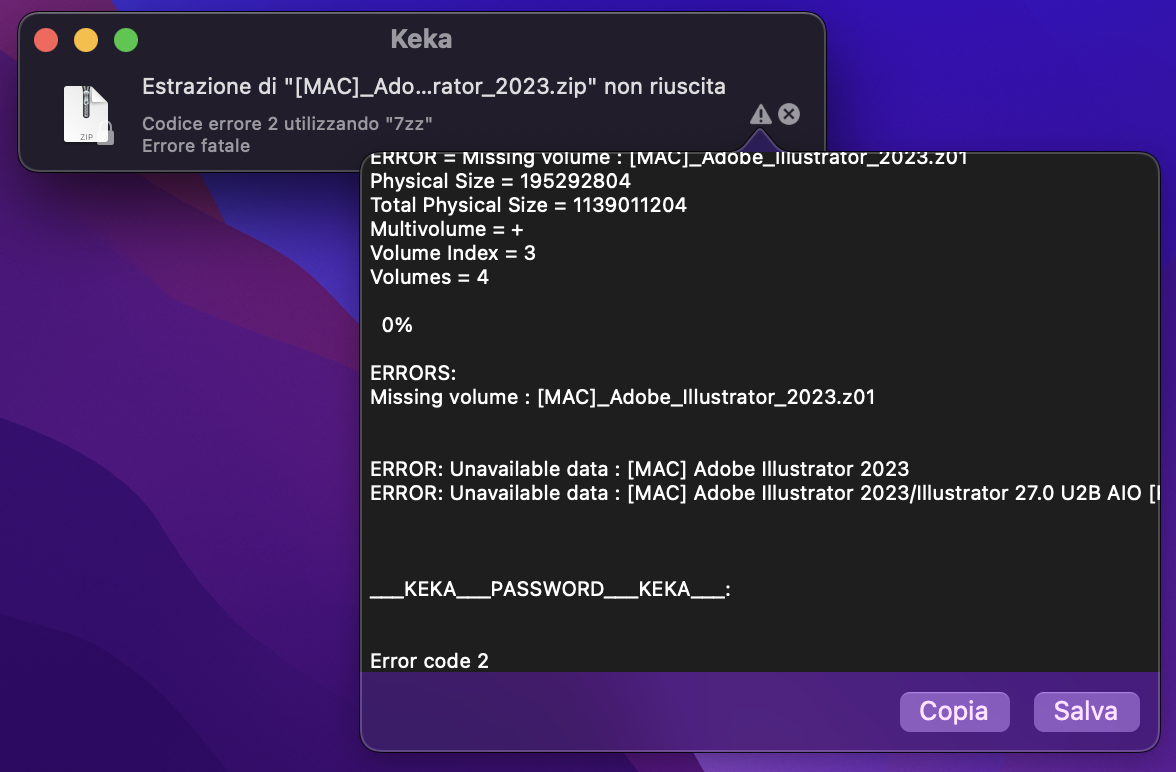Click the 'Volumes = 4' line
The image size is (1176, 772).
(429, 277)
